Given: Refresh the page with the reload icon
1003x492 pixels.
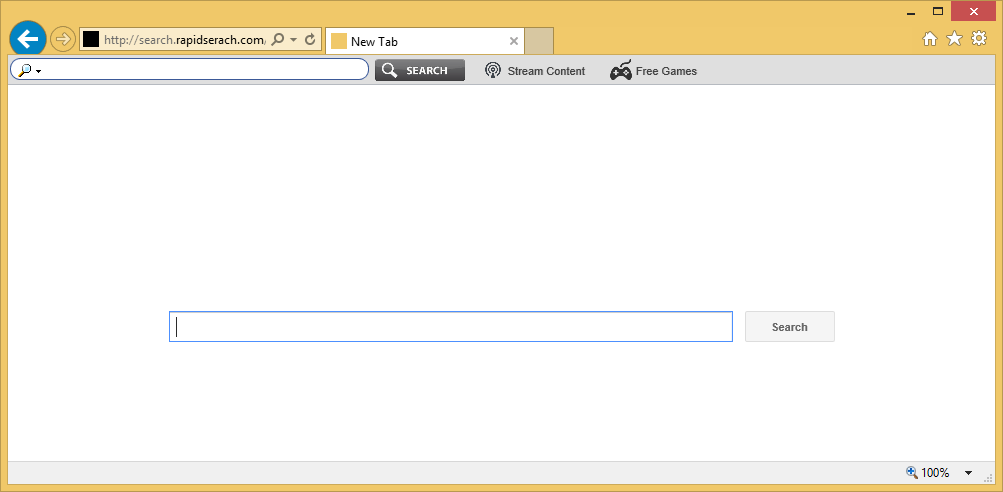Looking at the screenshot, I should tap(310, 40).
